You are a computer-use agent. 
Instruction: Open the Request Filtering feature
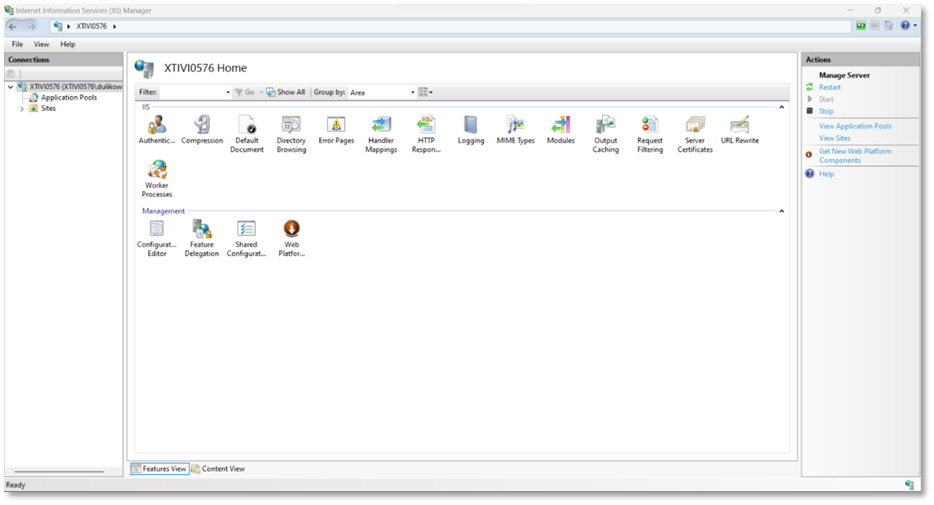click(x=650, y=126)
